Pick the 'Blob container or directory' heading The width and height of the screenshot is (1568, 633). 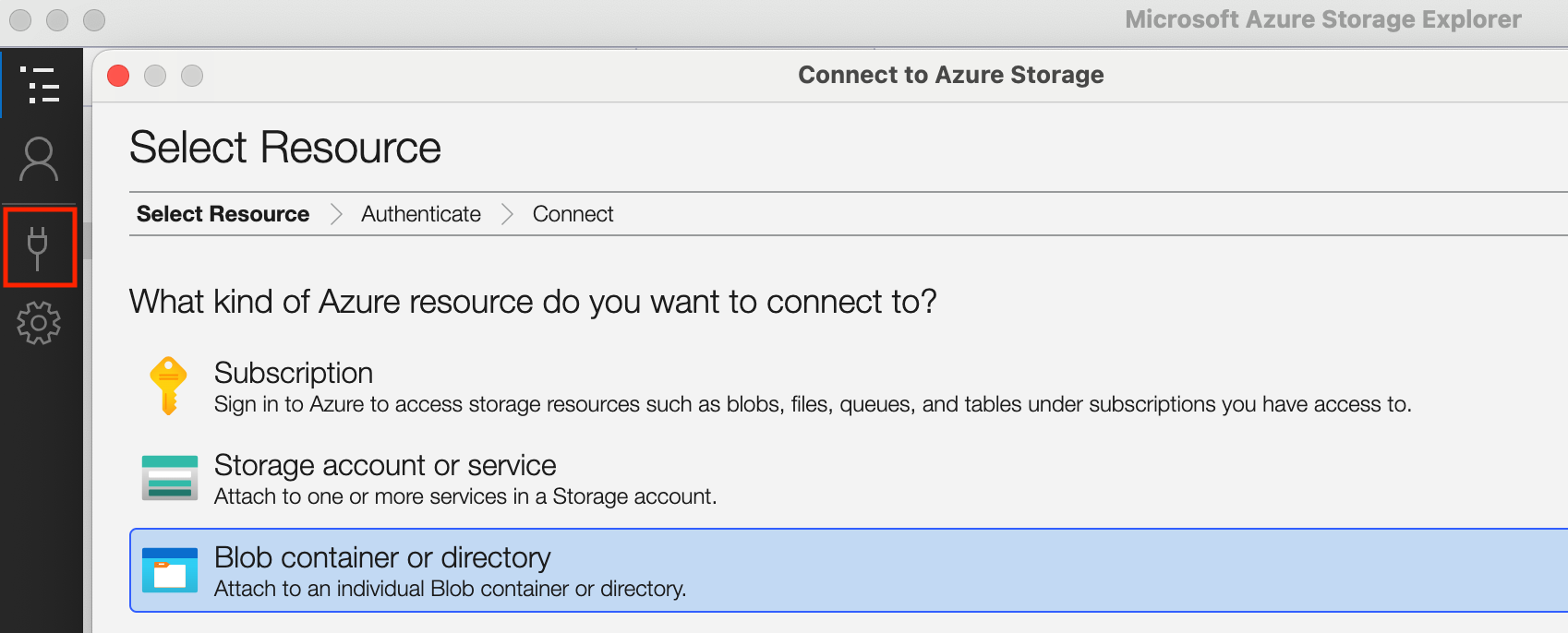382,557
